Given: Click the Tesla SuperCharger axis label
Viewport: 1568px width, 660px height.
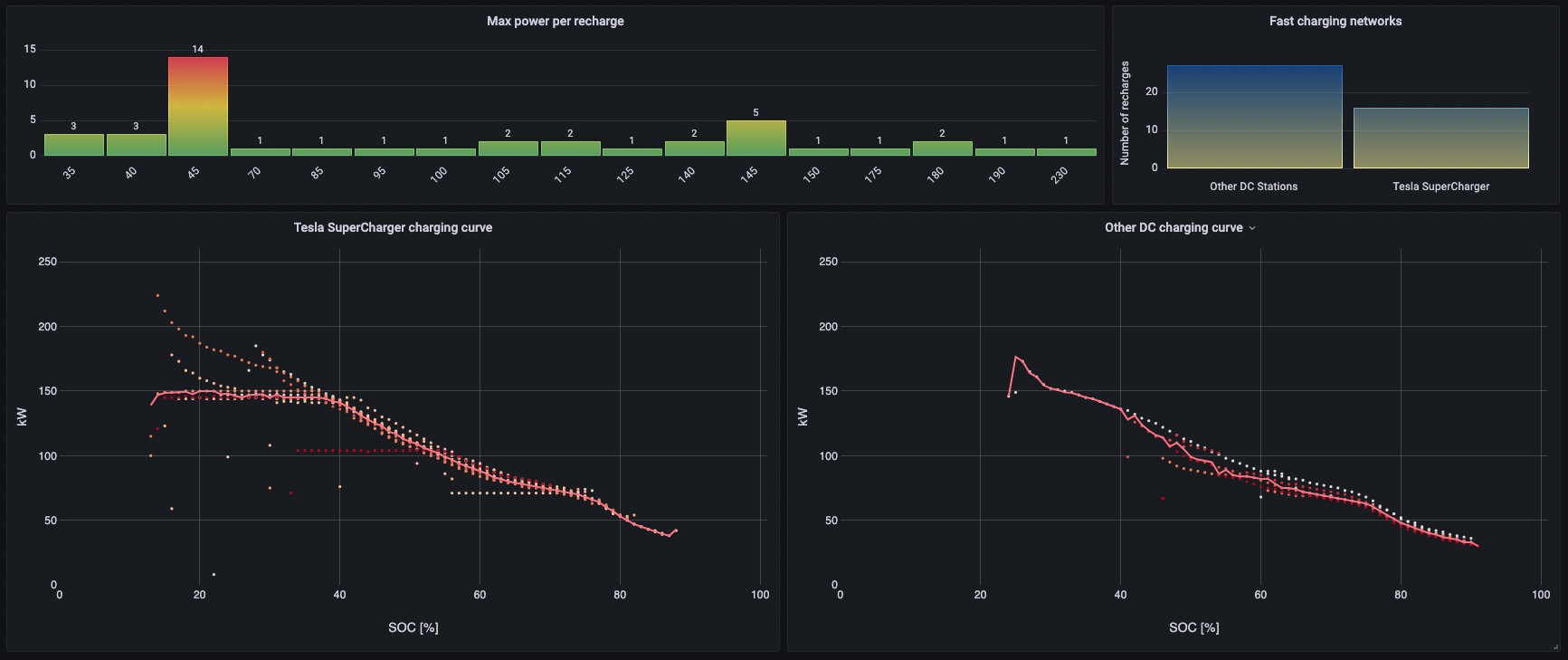Looking at the screenshot, I should click(1440, 187).
